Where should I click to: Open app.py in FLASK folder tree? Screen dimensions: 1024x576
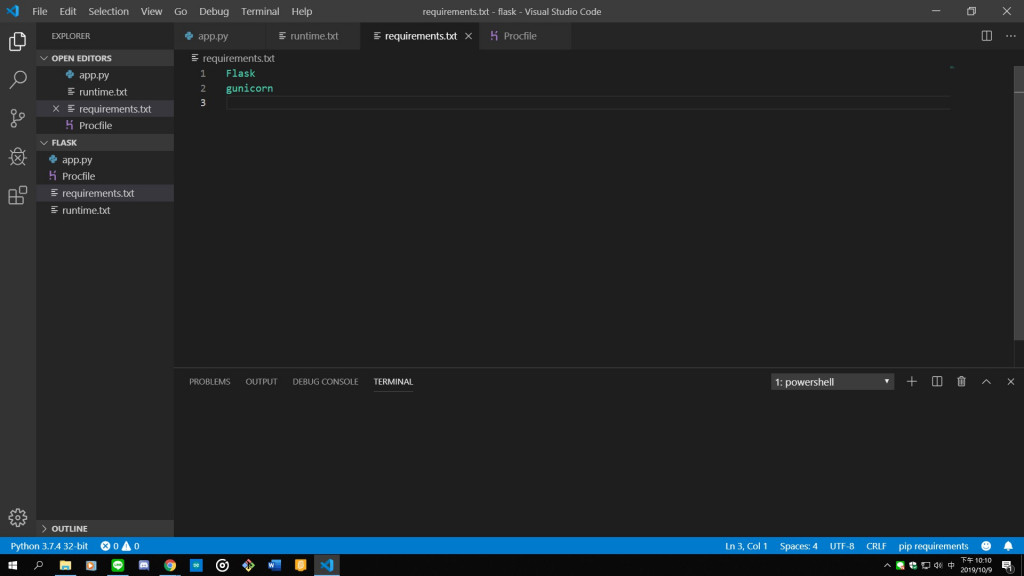pyautogui.click(x=104, y=159)
